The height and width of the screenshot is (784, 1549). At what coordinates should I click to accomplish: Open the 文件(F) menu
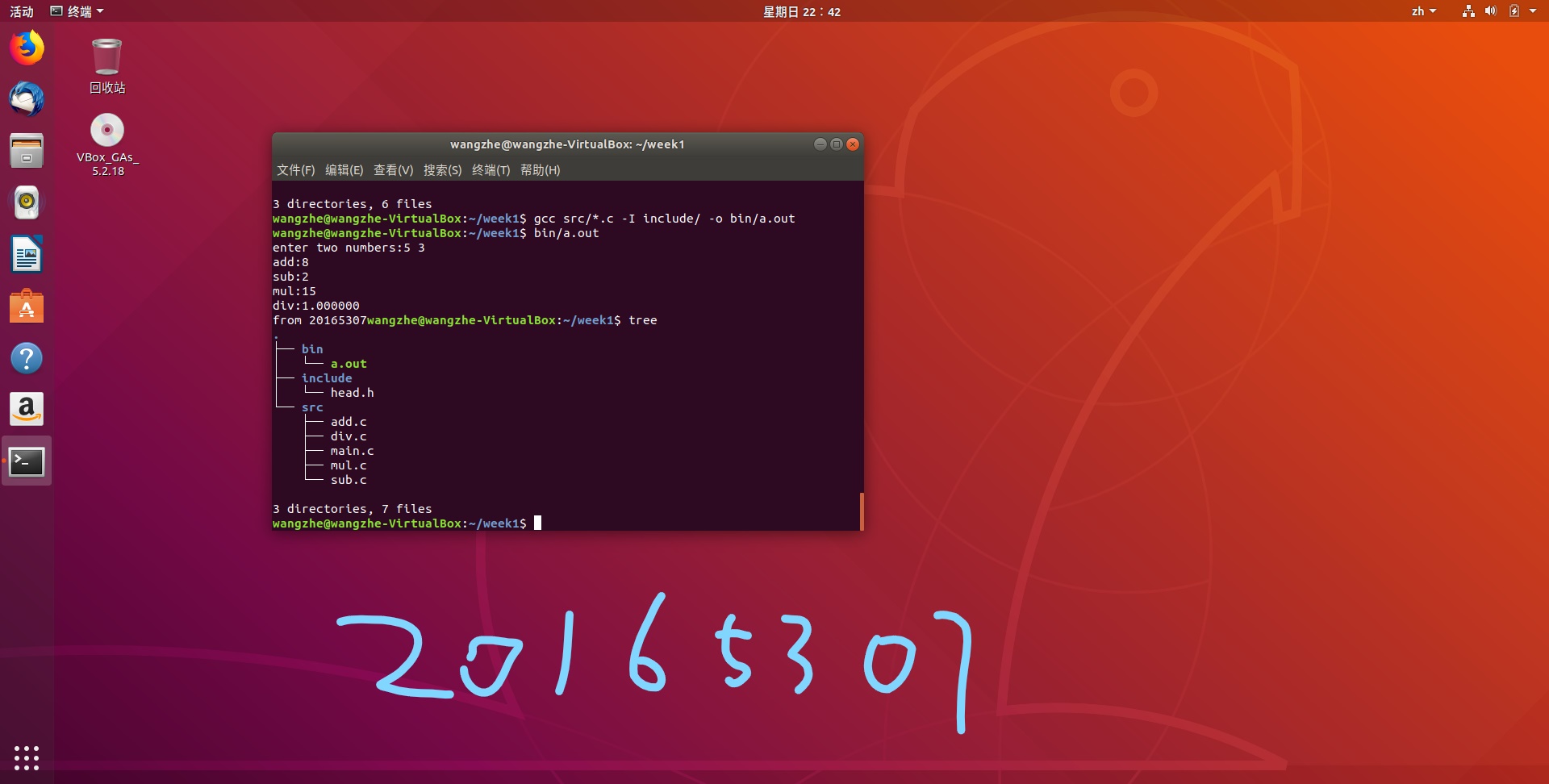295,170
